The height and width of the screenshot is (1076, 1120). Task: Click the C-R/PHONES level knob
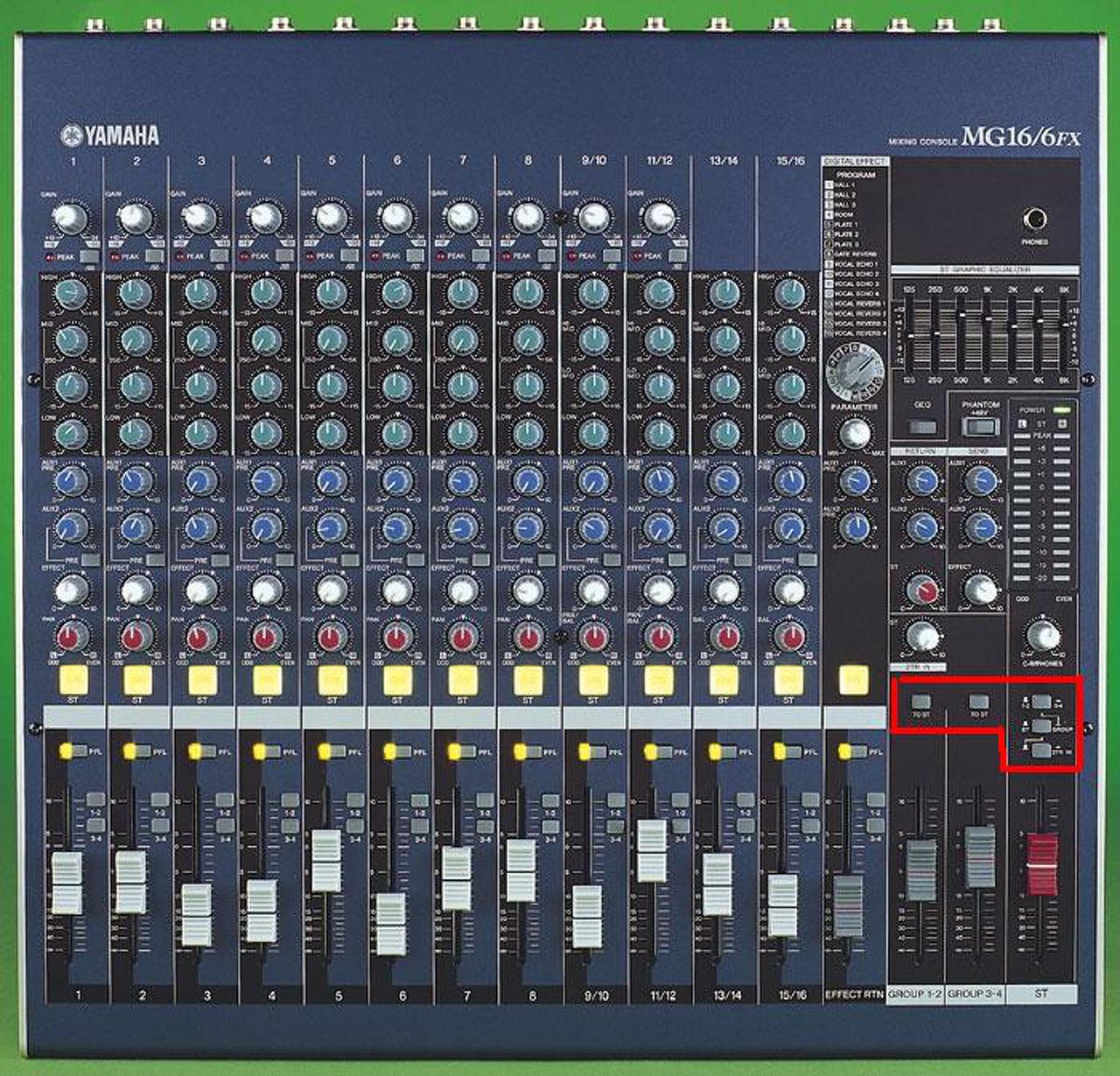point(1042,635)
